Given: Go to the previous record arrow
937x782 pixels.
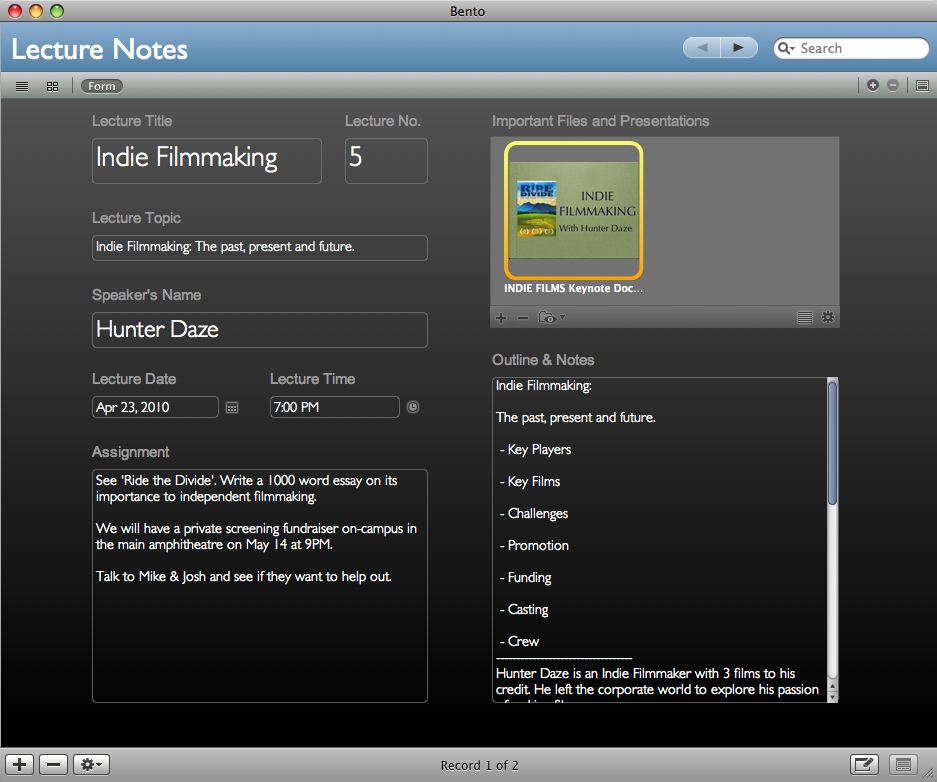Looking at the screenshot, I should pos(702,48).
